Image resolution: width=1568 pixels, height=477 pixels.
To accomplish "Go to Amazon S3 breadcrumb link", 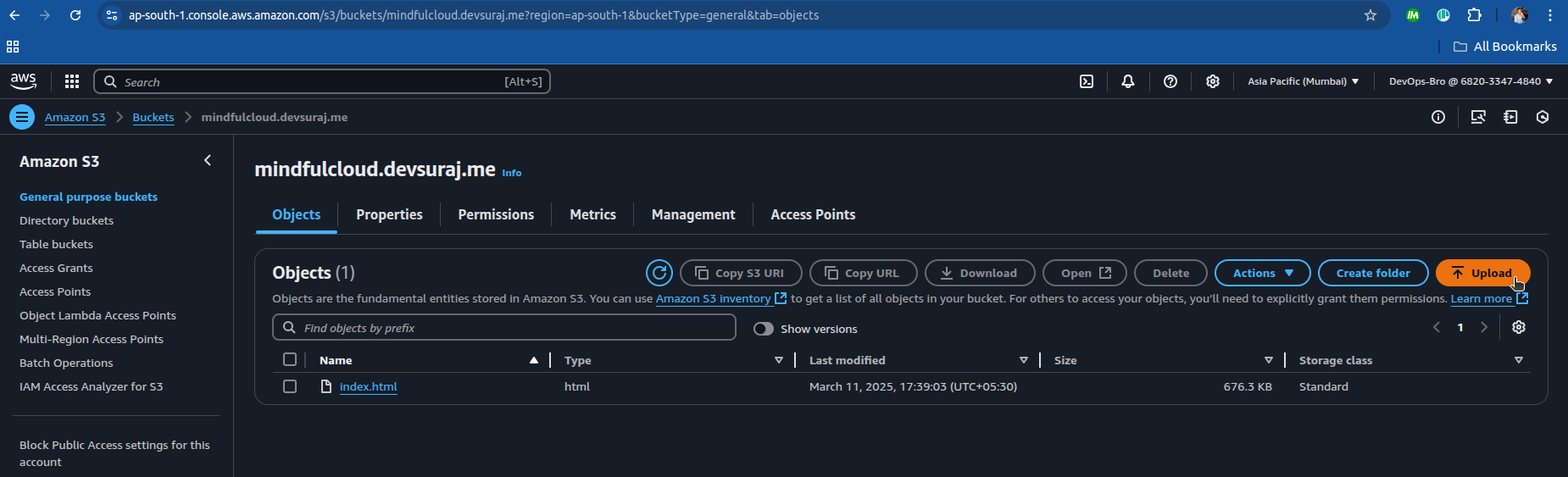I will [75, 117].
